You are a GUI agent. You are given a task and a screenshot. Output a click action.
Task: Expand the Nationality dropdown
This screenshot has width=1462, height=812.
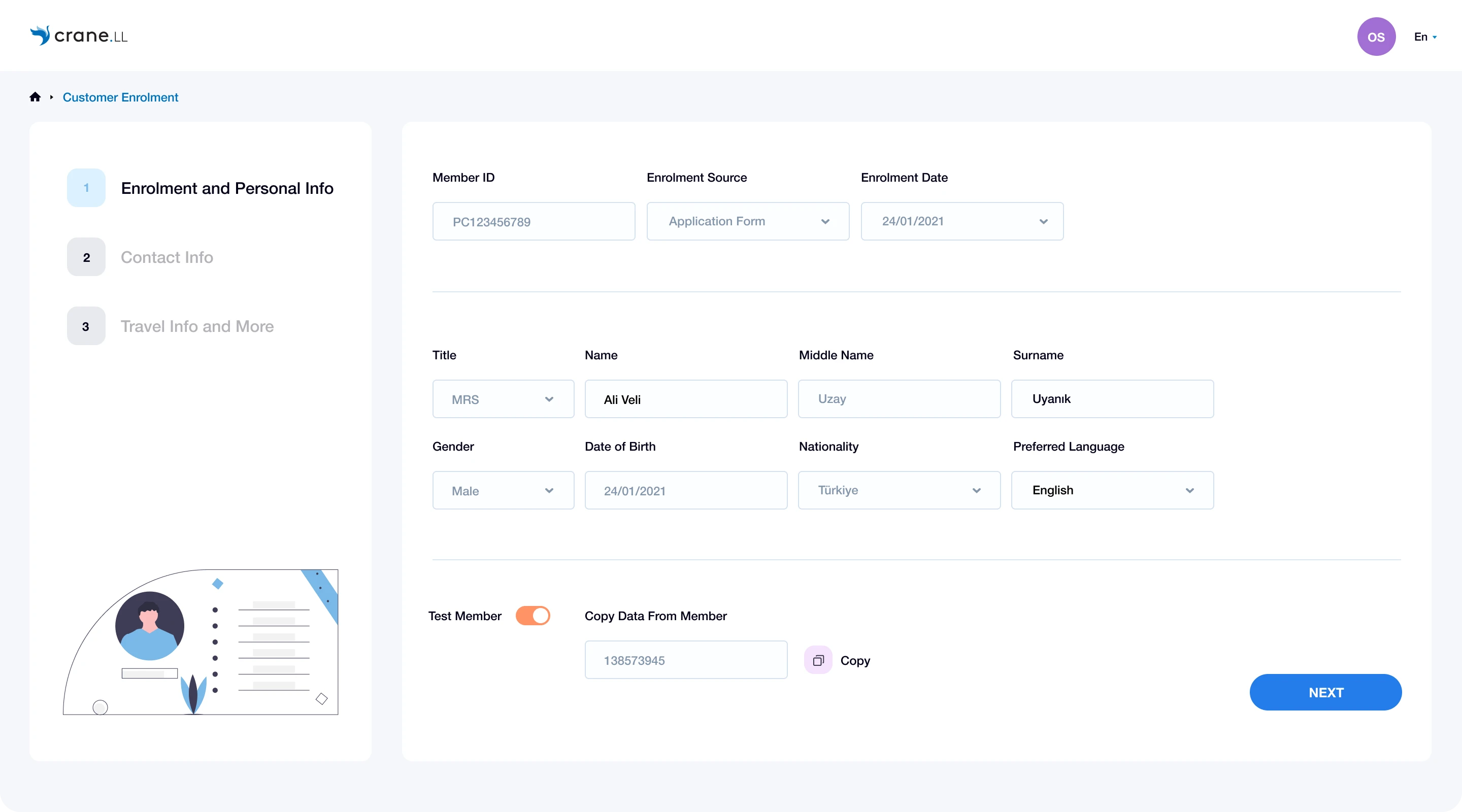point(899,490)
